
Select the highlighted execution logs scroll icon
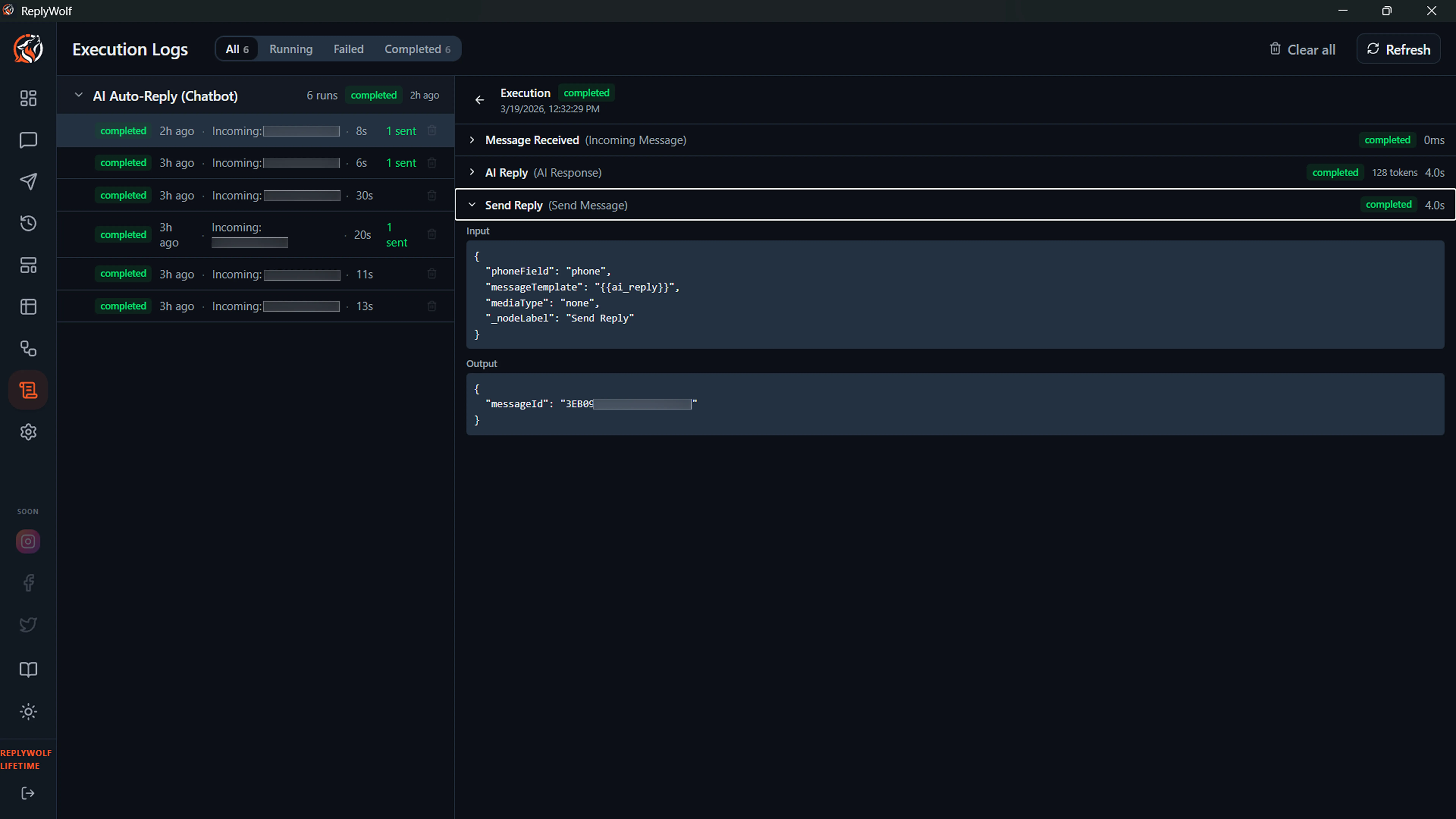(x=28, y=390)
